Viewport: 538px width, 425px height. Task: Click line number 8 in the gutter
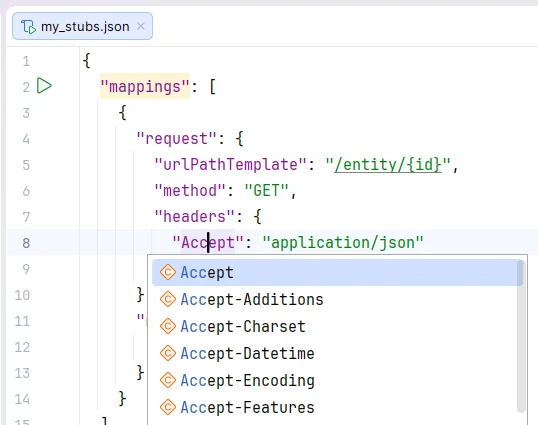26,243
